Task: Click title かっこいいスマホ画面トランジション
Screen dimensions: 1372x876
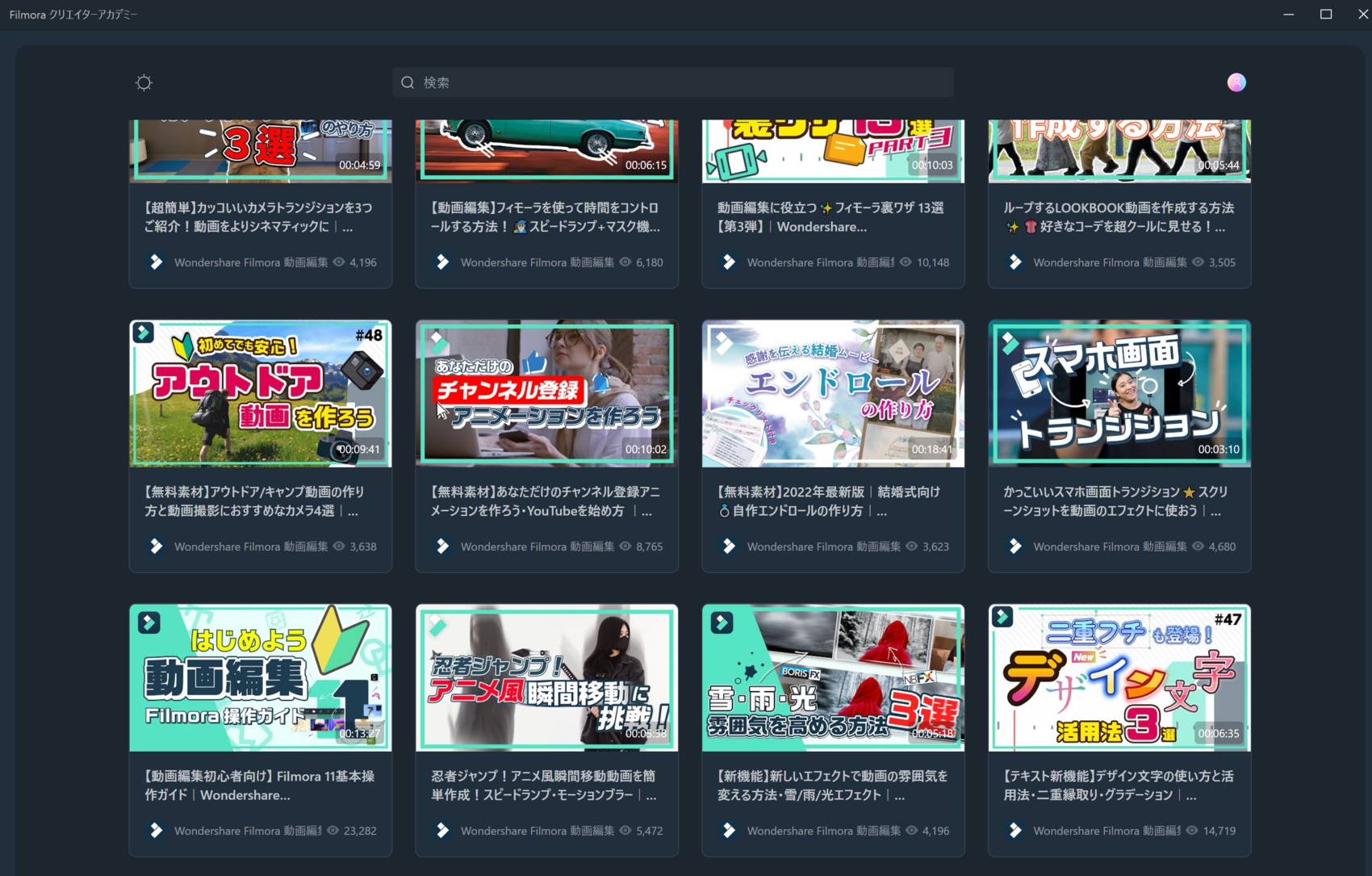Action: point(1116,501)
